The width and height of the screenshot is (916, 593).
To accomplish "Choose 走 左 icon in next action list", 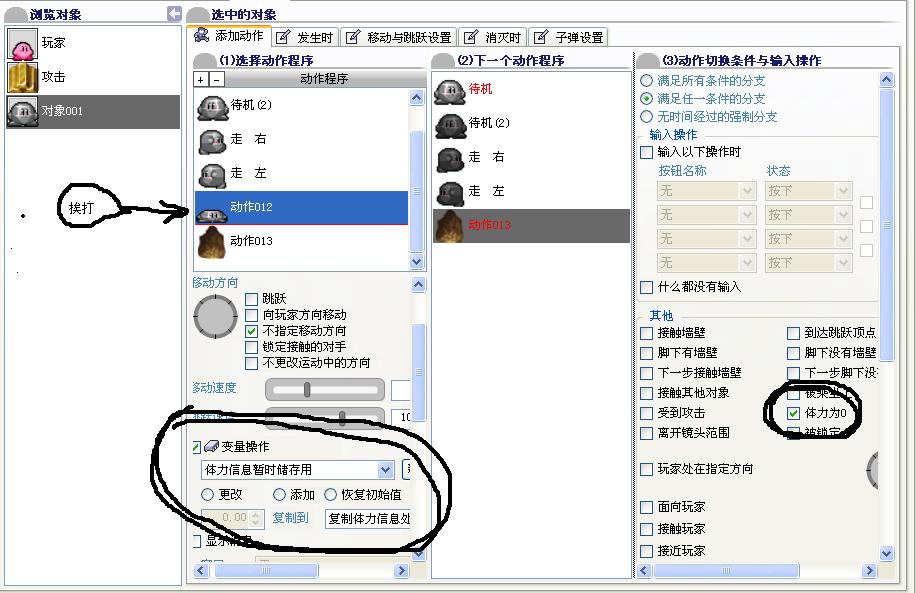I will pos(450,192).
